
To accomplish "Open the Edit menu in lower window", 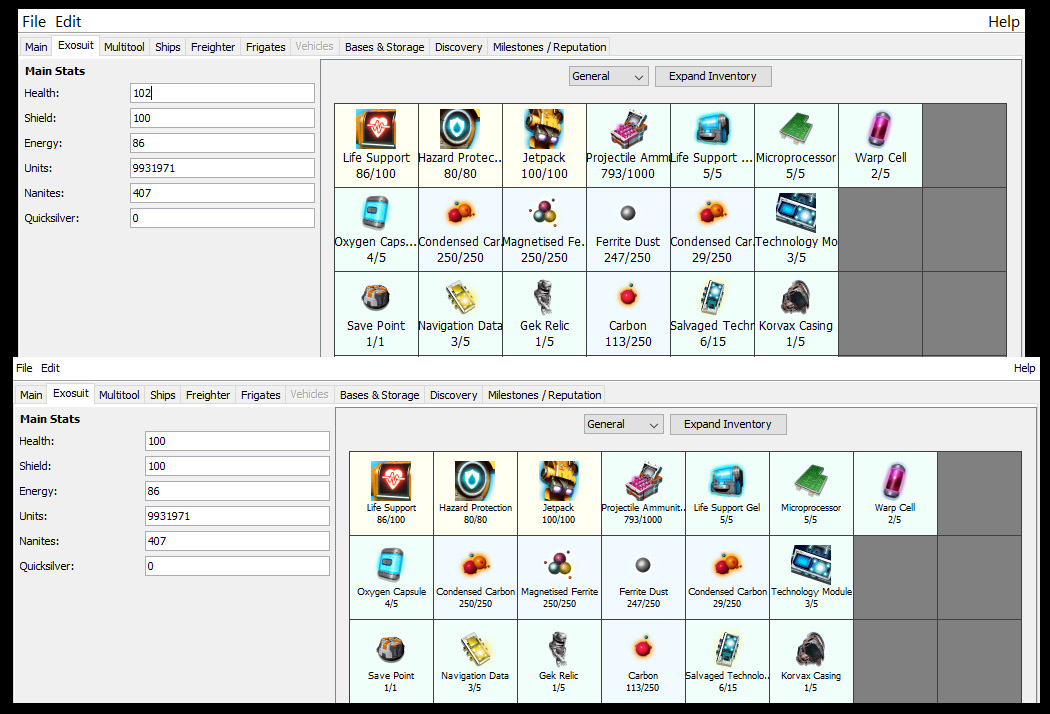I will 50,368.
